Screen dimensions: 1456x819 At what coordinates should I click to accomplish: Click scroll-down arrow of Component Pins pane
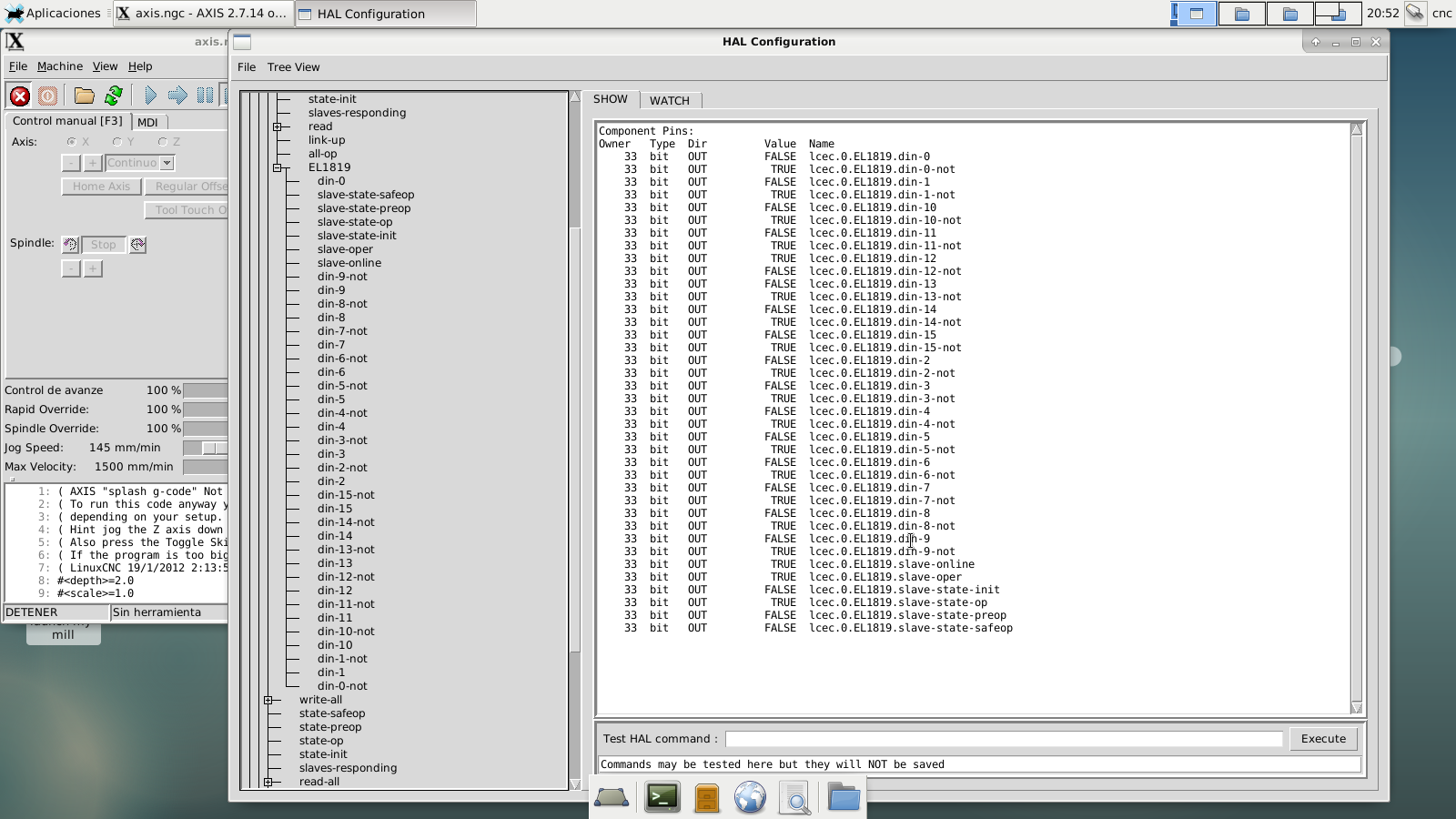[x=1357, y=708]
